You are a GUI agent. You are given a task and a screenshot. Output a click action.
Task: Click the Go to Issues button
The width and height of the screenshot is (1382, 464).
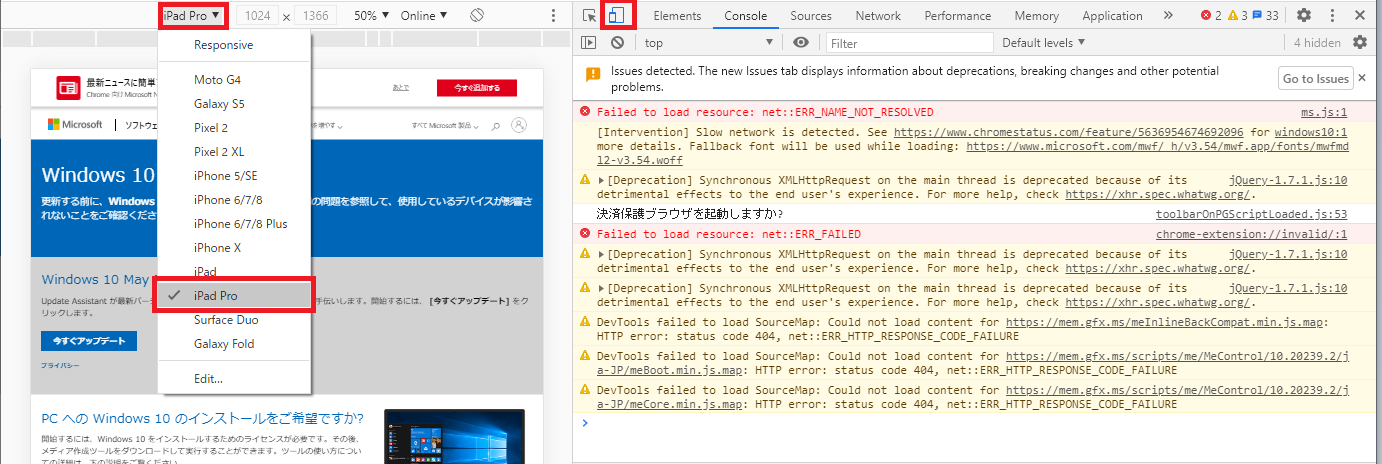[x=1316, y=79]
